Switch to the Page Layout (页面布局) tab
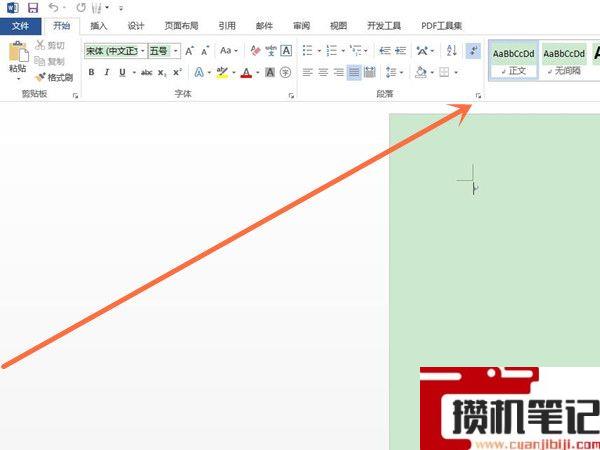Screen dimensions: 600x450 [181, 26]
